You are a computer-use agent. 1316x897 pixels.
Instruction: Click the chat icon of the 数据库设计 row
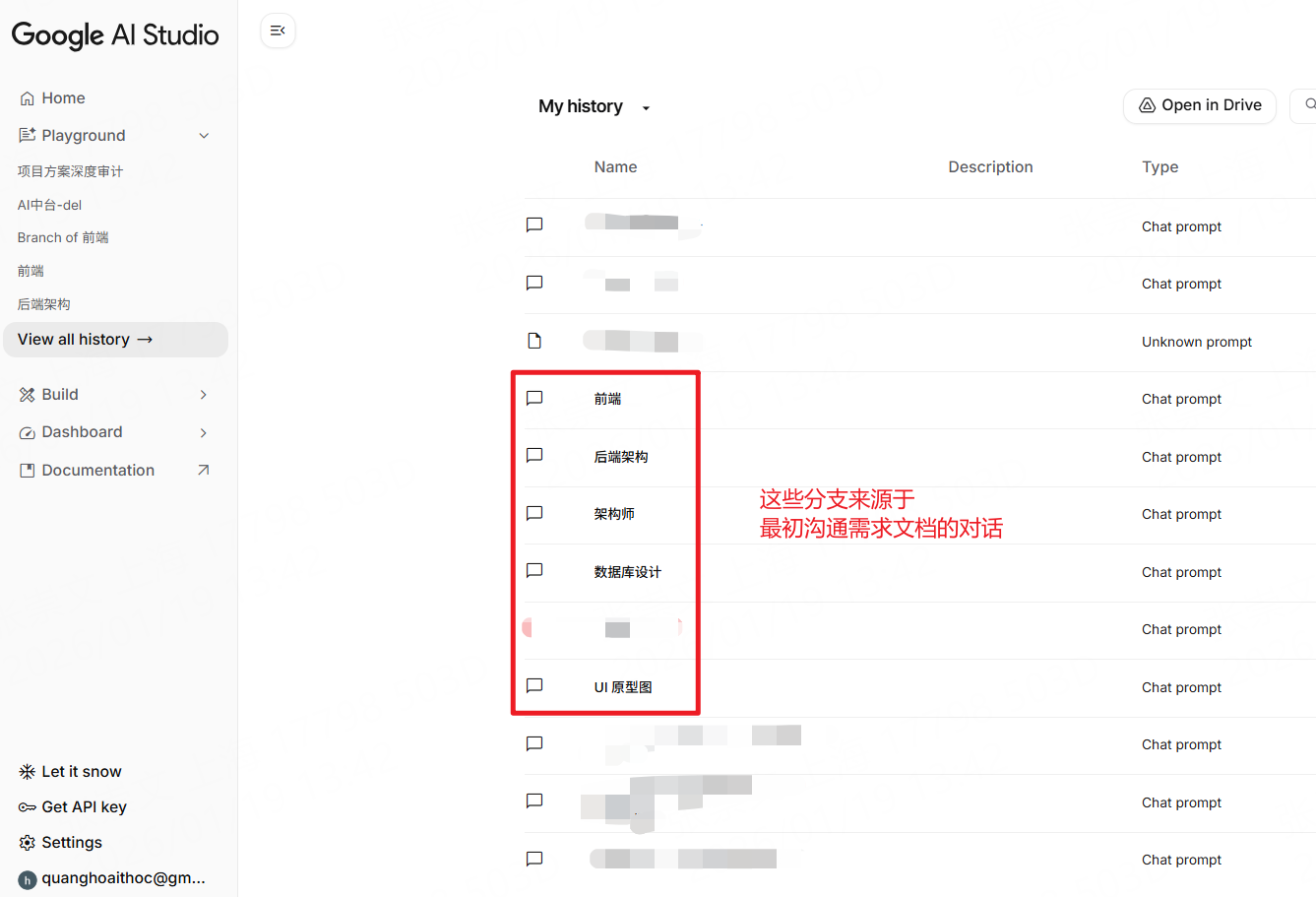click(x=534, y=570)
